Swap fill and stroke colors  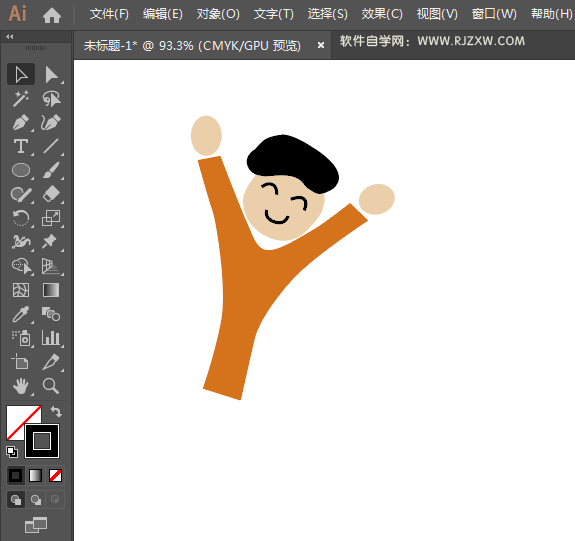pyautogui.click(x=56, y=412)
